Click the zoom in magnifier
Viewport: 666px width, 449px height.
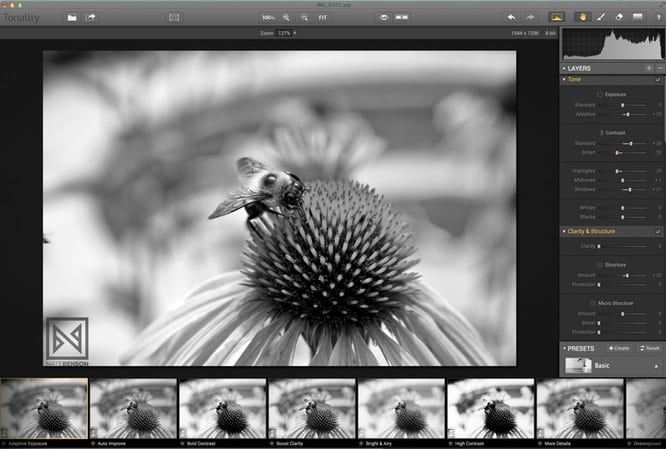click(x=286, y=17)
